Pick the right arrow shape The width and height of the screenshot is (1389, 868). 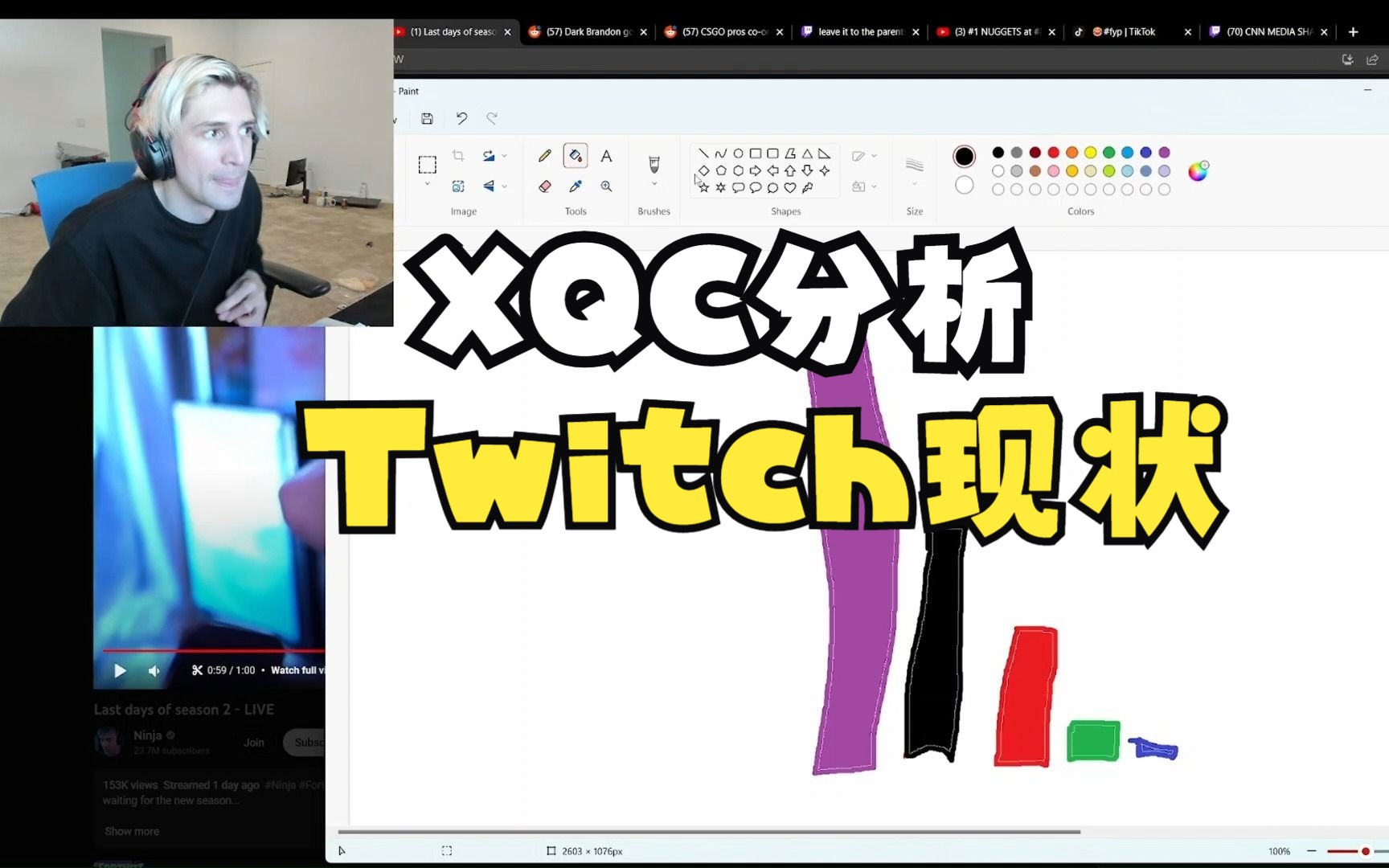click(756, 170)
